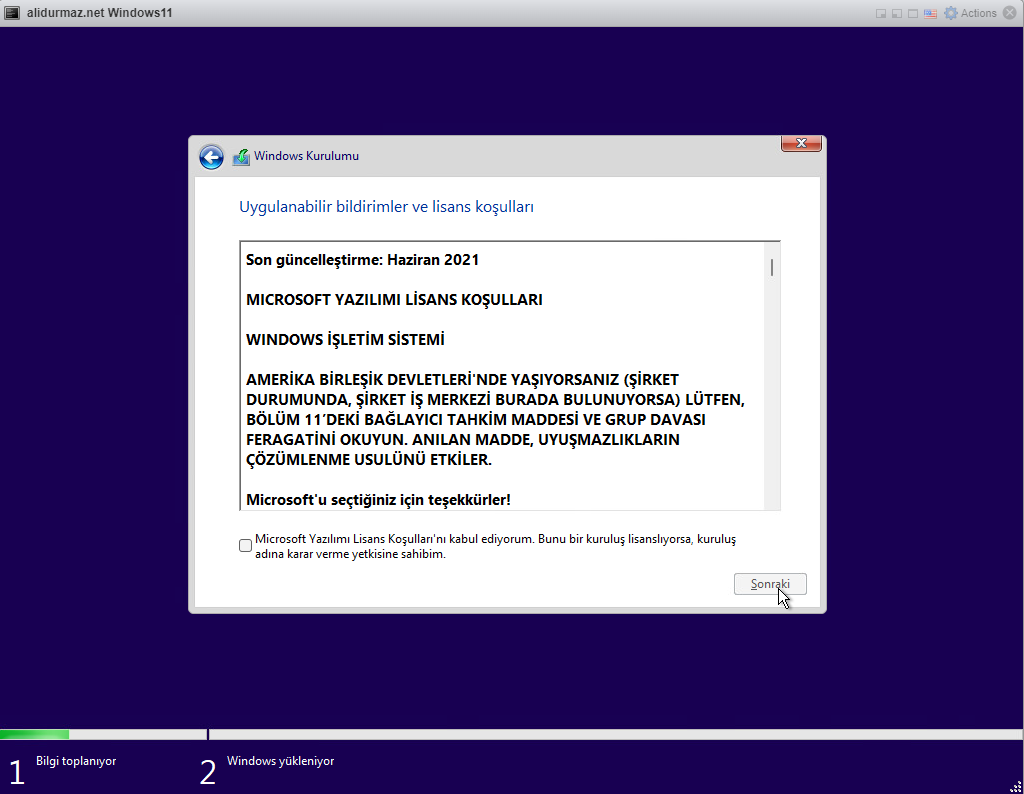The height and width of the screenshot is (794, 1024).
Task: Click the fullscreen rectangle icon in top toolbar
Action: tap(912, 12)
